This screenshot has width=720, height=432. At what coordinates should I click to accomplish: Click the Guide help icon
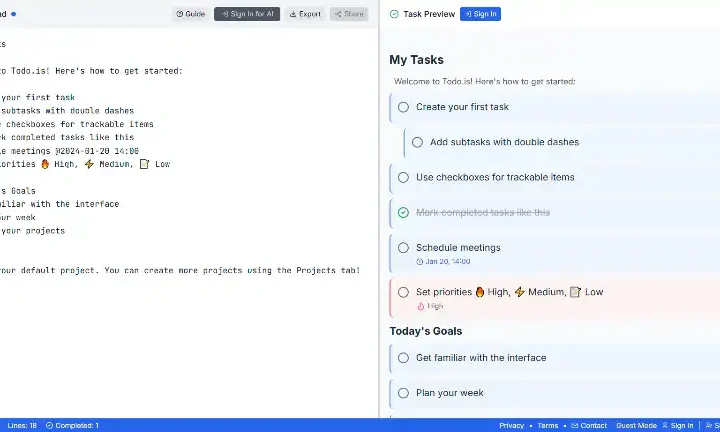click(180, 14)
